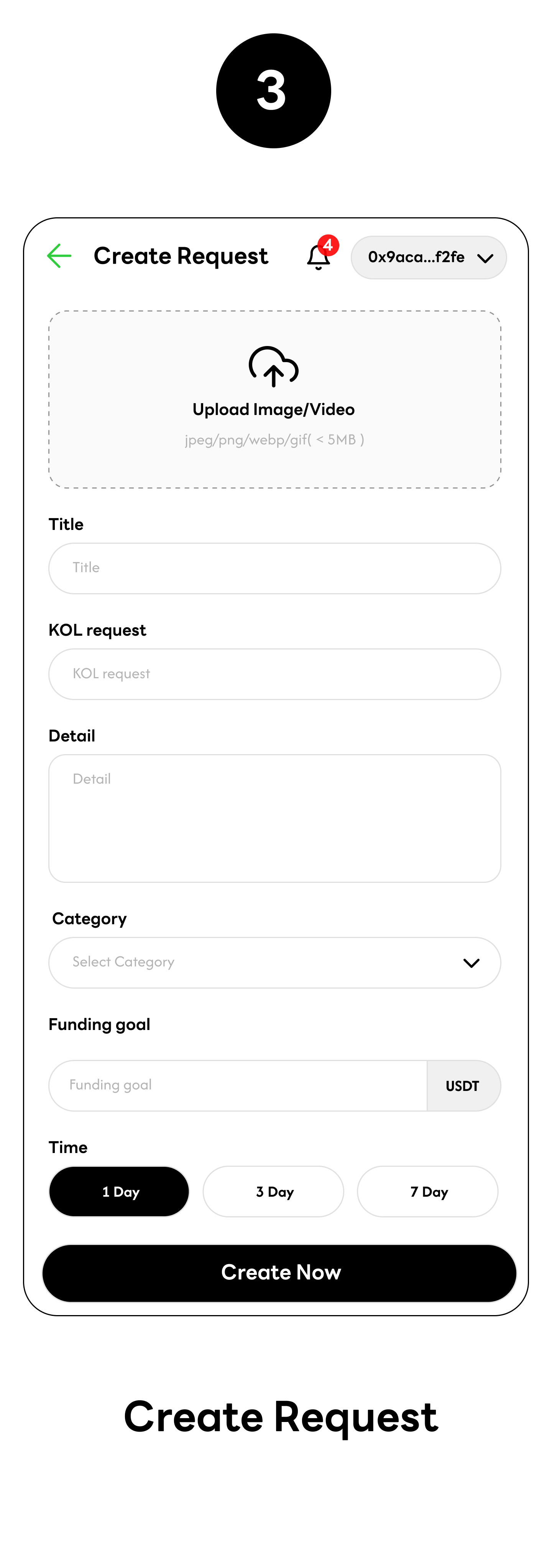
Task: Open the 0x9aca...f2fe wallet dropdown
Action: click(x=429, y=258)
